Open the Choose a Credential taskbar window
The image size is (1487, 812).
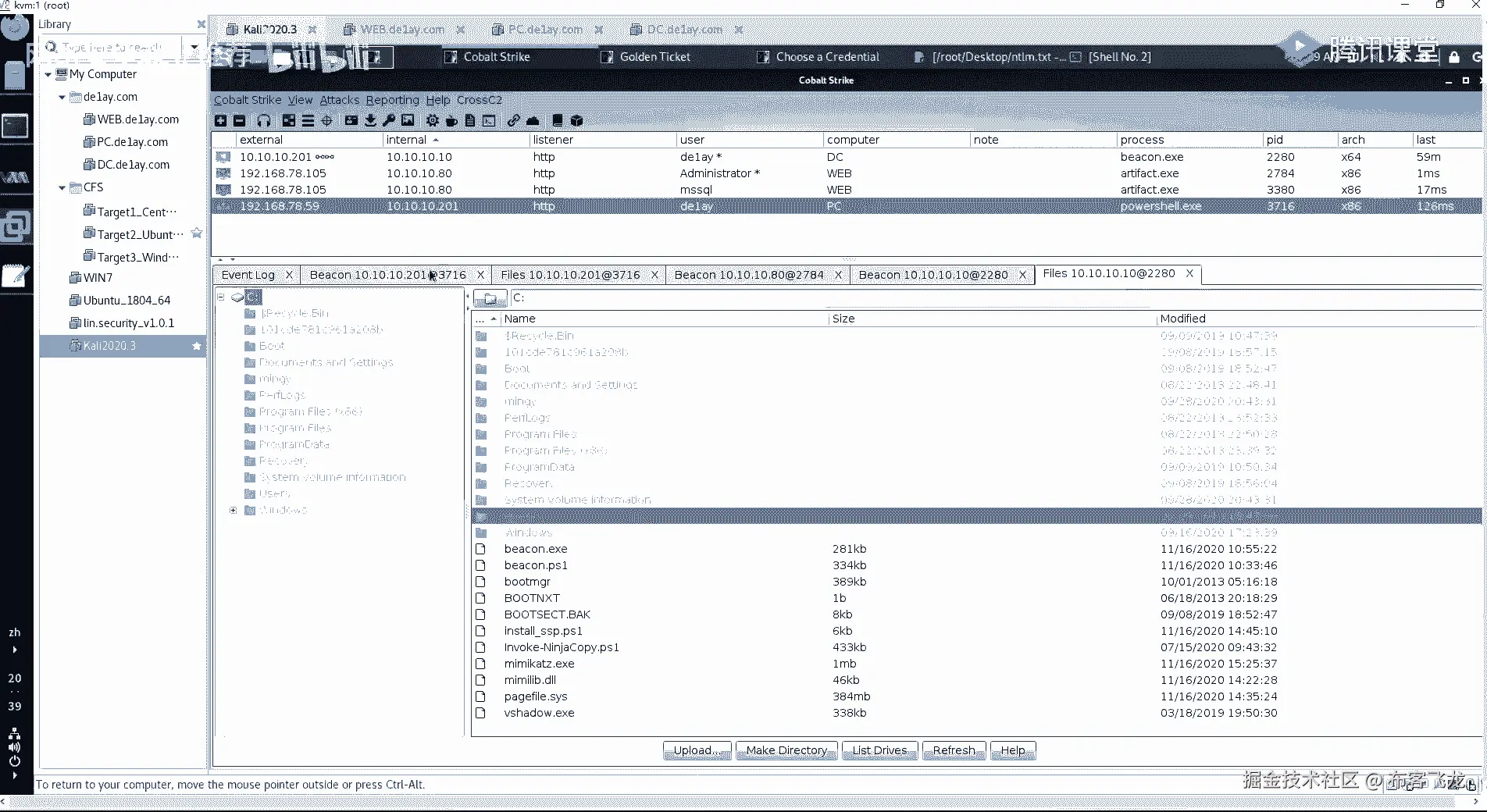pos(827,57)
